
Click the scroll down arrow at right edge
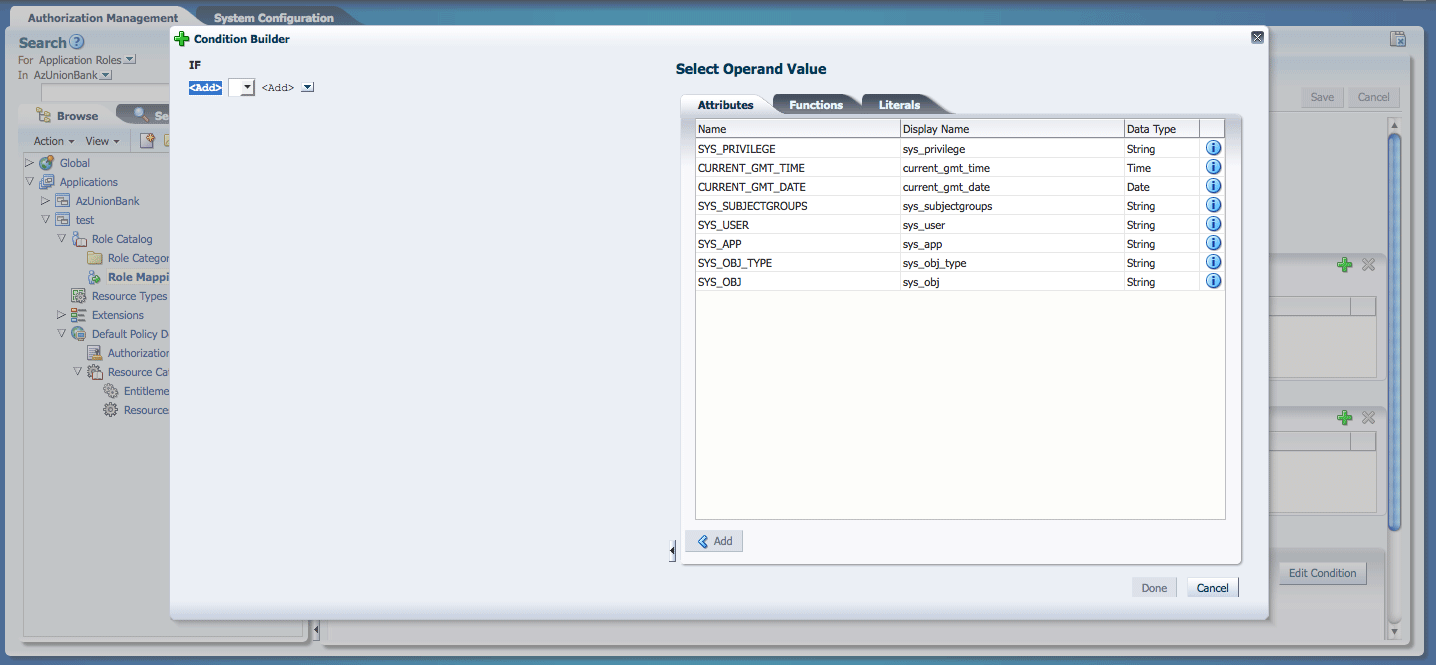(1394, 632)
